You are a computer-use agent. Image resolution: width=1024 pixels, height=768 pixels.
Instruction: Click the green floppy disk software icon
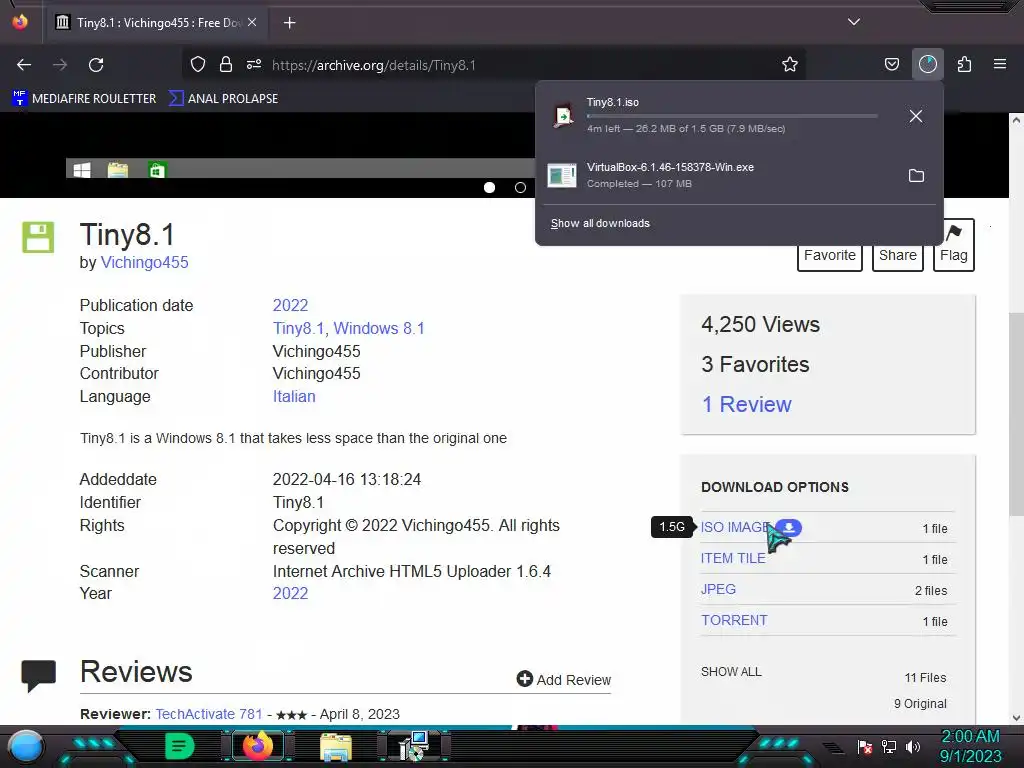(x=38, y=237)
